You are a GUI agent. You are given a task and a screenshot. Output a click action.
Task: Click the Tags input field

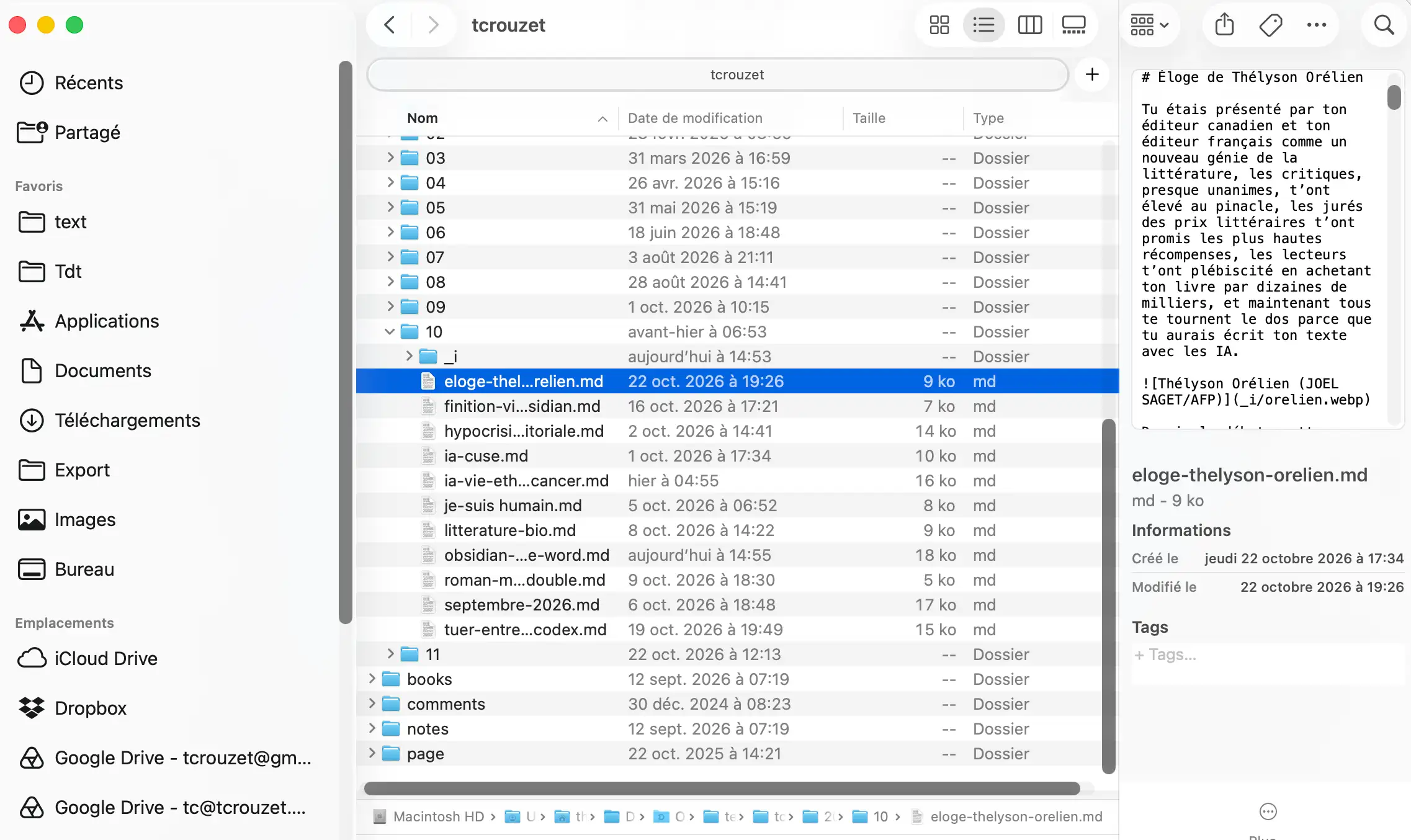click(1268, 655)
